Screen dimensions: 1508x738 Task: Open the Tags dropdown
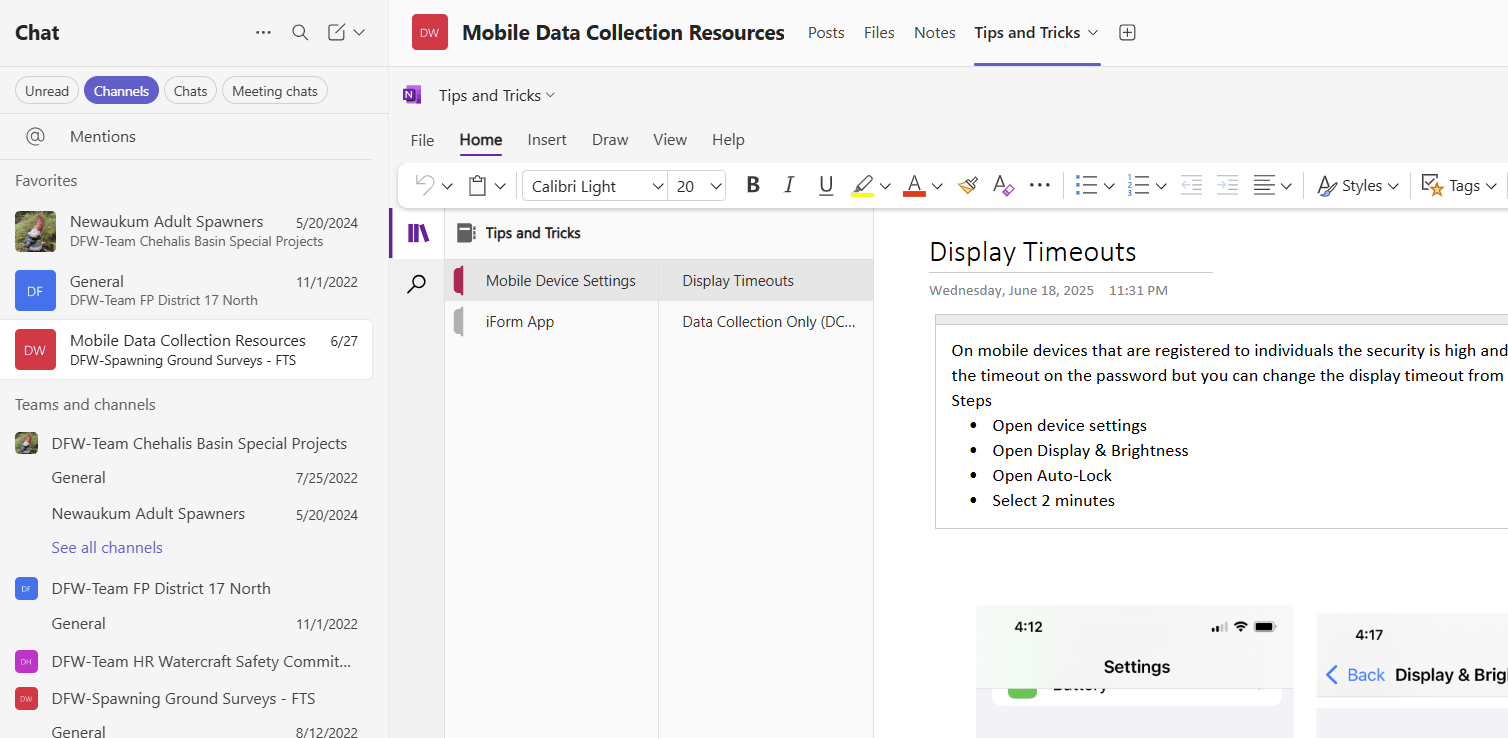tap(1459, 186)
